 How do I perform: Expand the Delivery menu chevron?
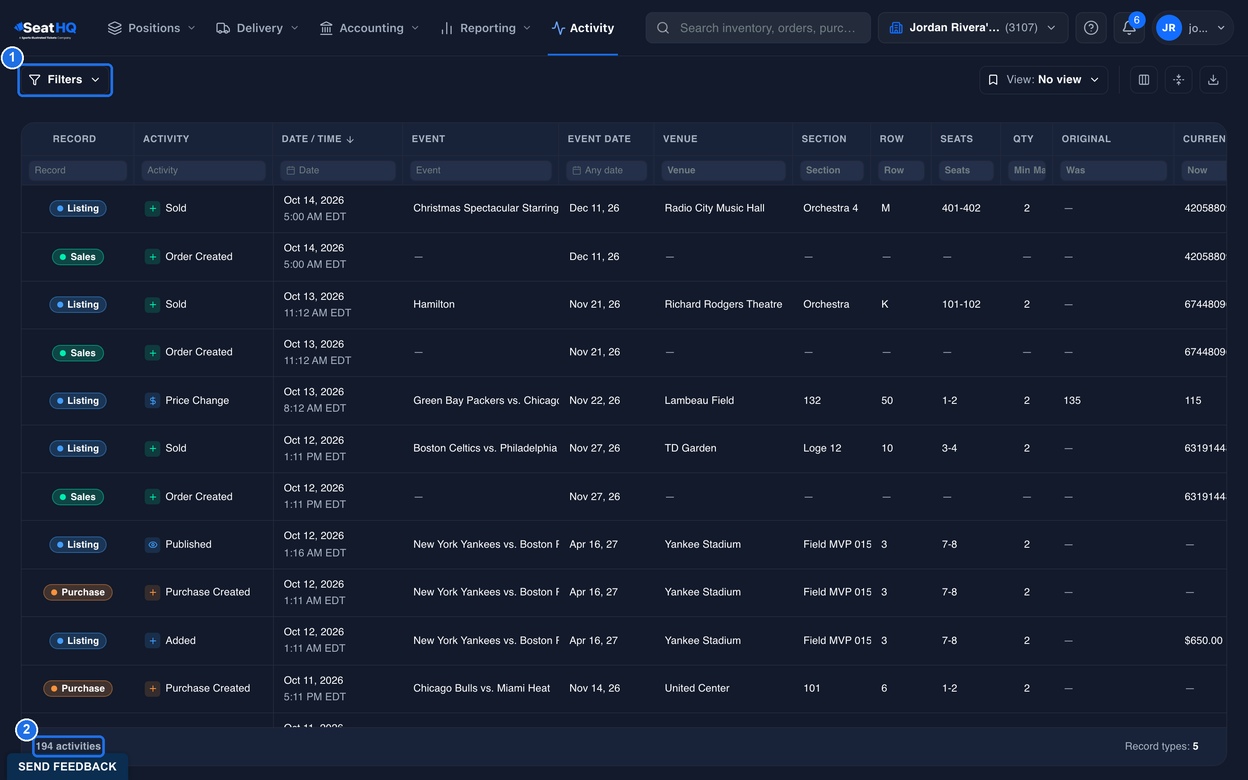pos(294,28)
